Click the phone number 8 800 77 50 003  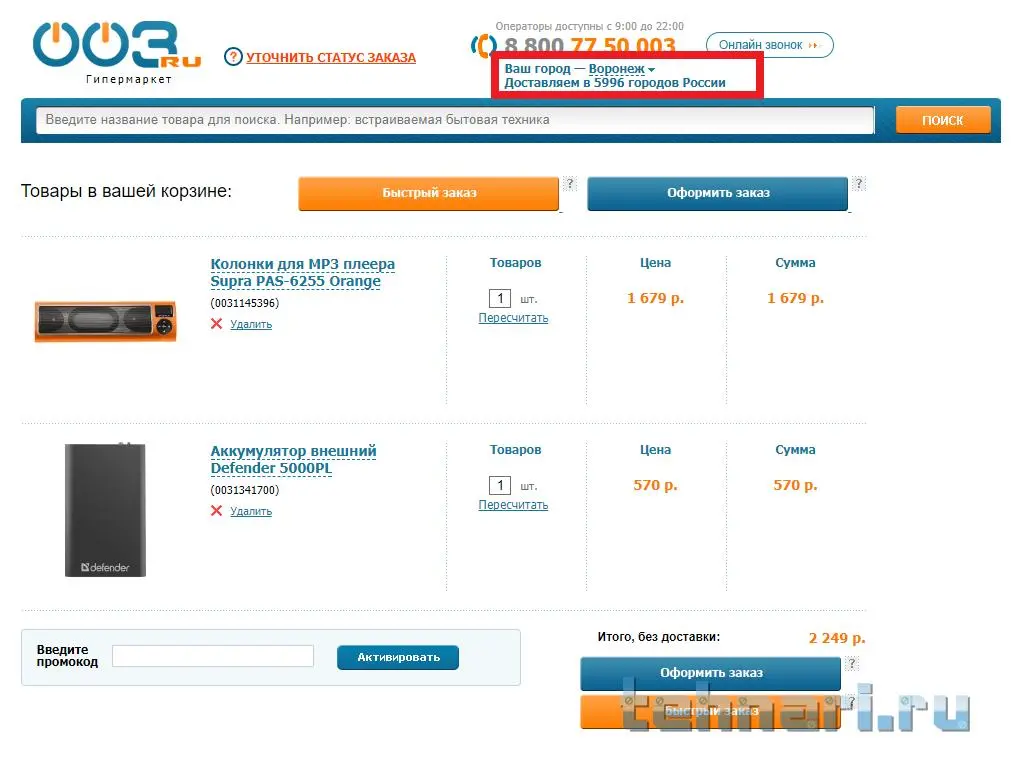coord(590,46)
